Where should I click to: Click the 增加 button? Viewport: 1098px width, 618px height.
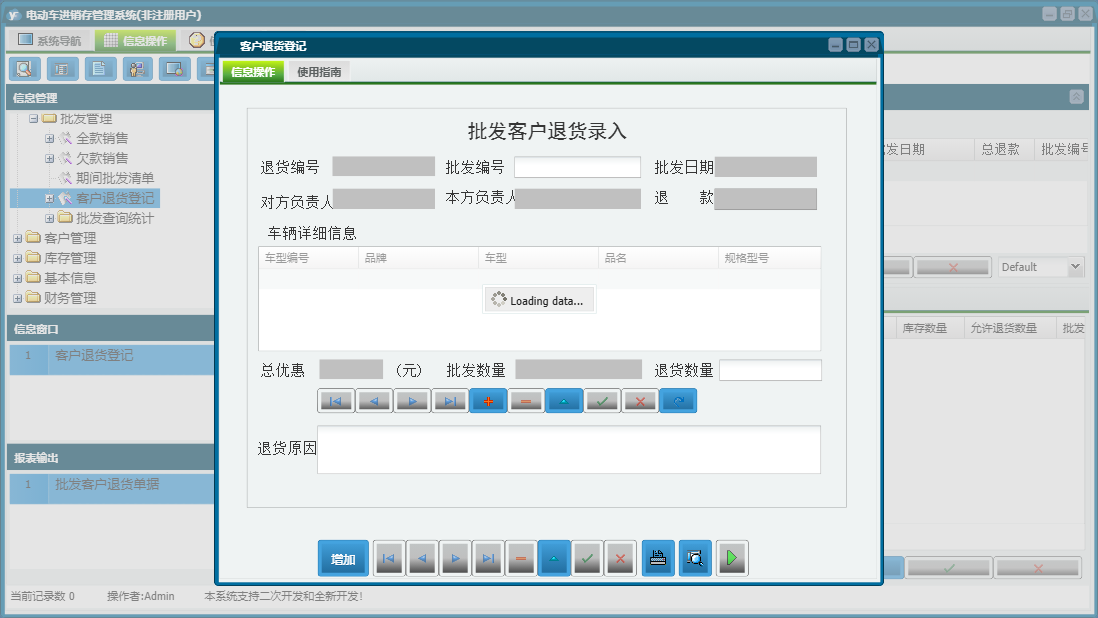coord(343,559)
